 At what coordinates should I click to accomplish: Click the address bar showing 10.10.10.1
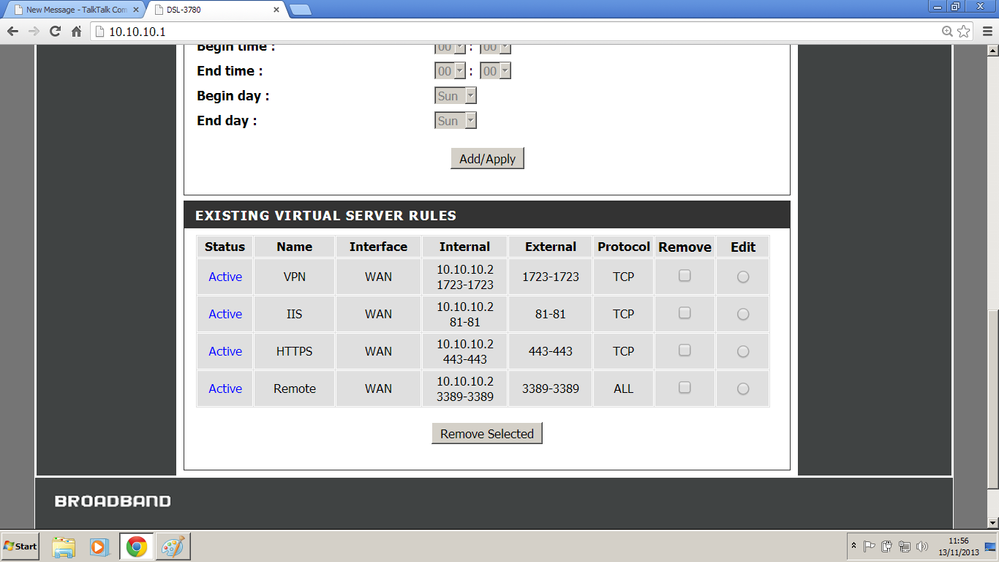(500, 31)
